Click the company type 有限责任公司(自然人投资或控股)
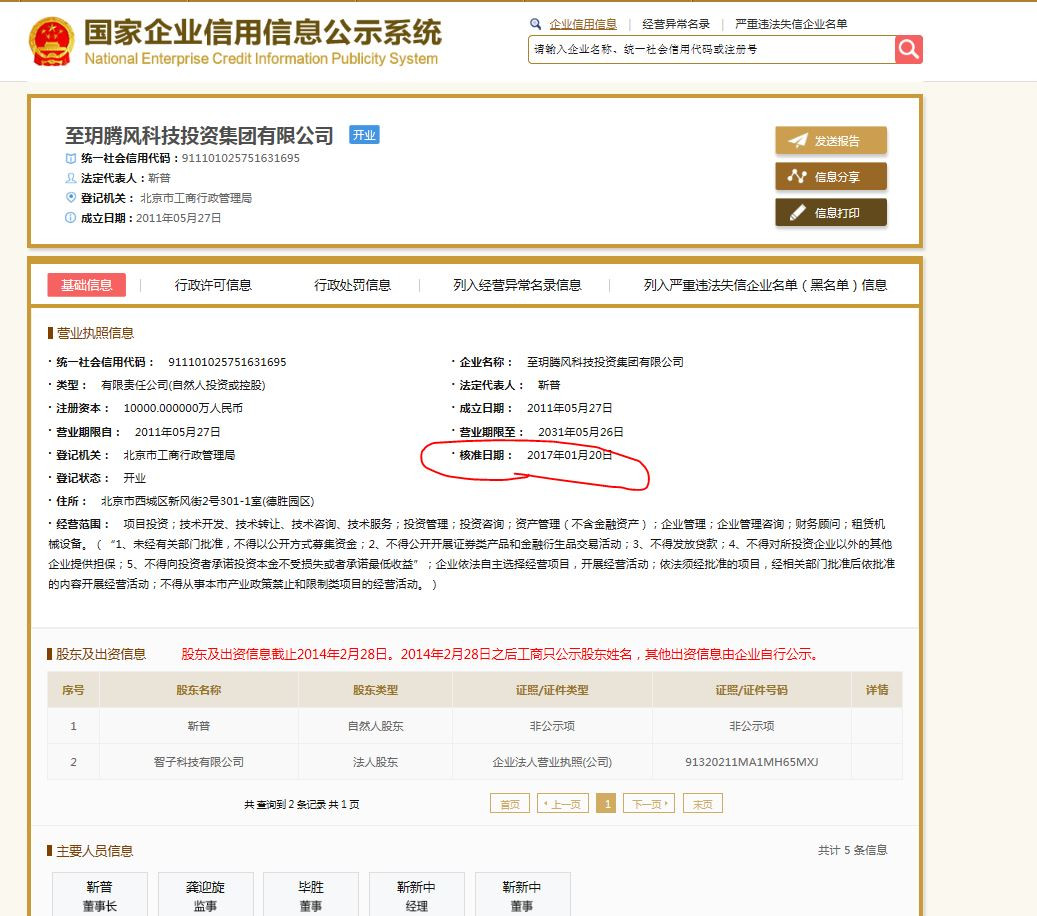The image size is (1037, 916). click(x=183, y=385)
